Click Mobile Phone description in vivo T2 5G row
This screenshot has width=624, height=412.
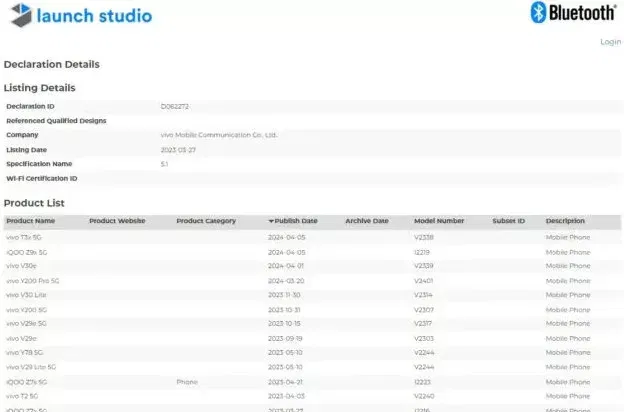(568, 396)
